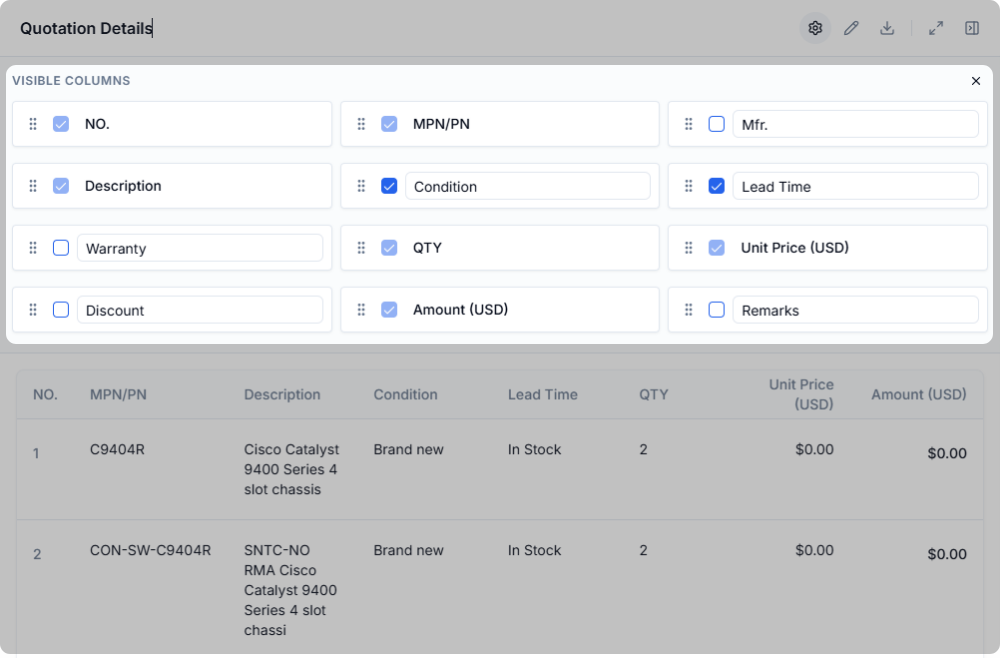Close the Visible Columns panel
Image resolution: width=1000 pixels, height=658 pixels.
976,81
